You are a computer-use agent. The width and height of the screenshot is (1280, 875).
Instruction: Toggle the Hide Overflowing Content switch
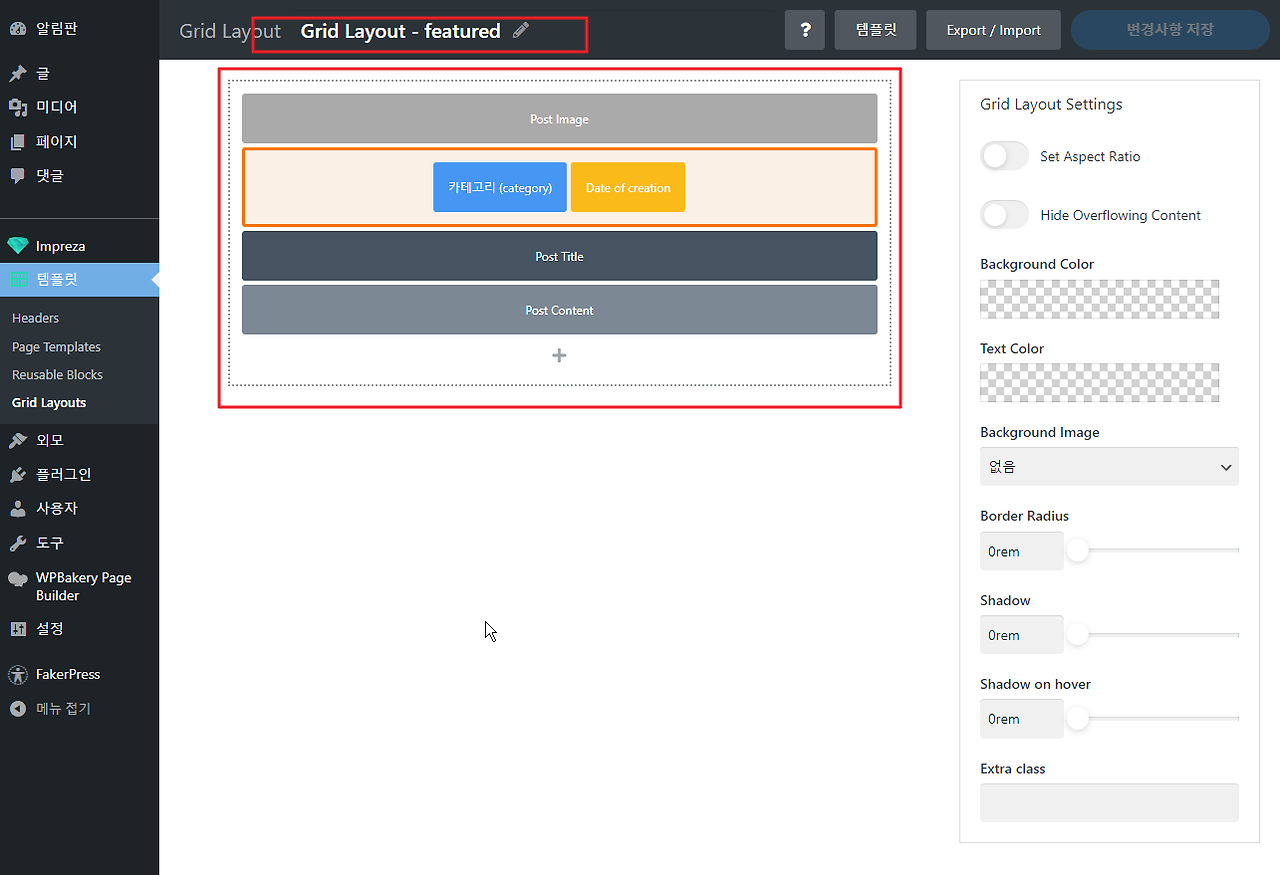[x=1004, y=215]
